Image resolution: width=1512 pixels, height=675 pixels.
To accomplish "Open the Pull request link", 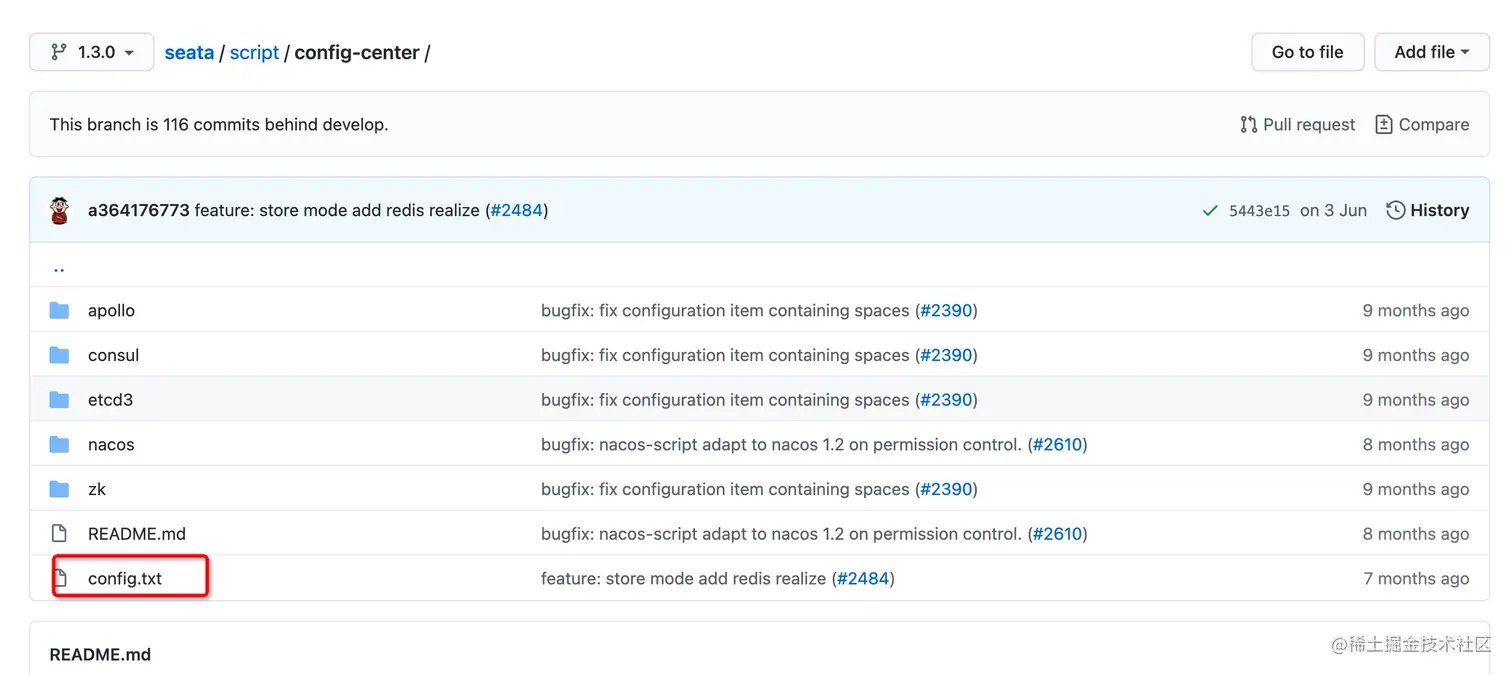I will coord(1297,125).
